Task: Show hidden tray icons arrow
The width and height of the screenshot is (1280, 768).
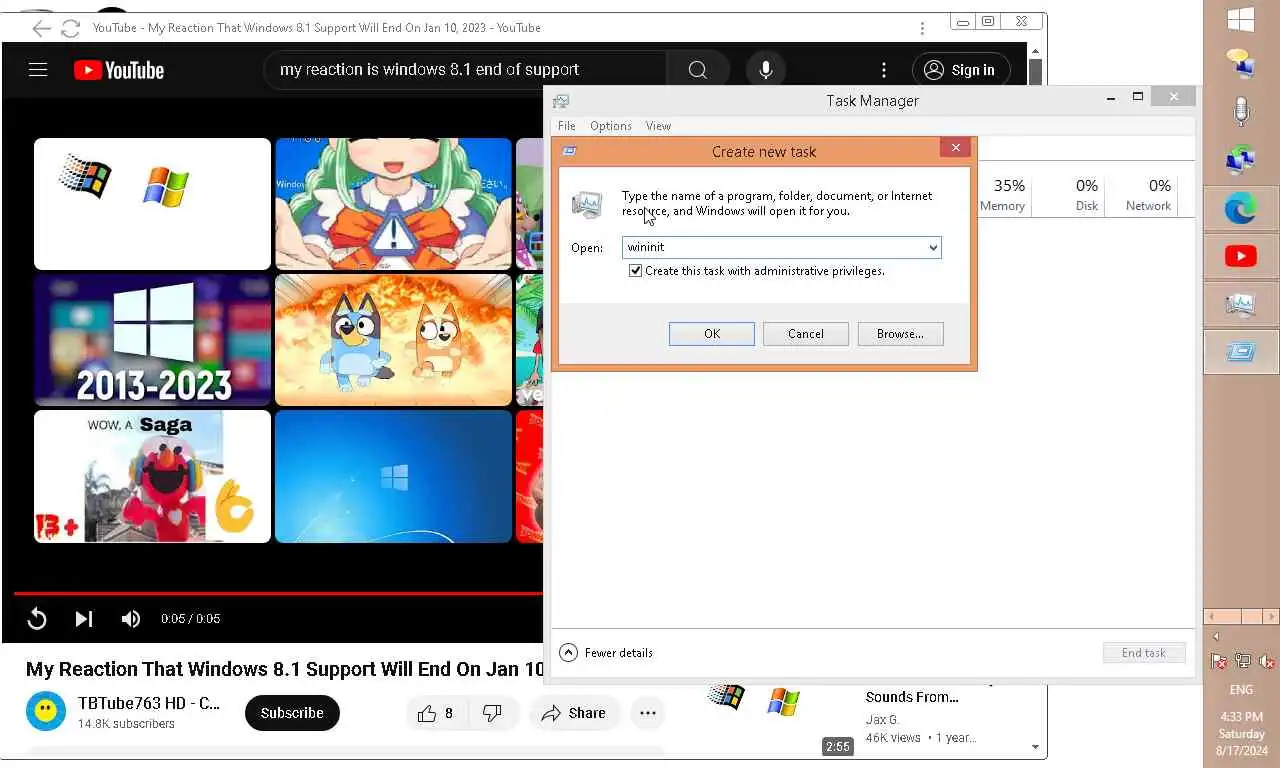Action: click(1216, 637)
